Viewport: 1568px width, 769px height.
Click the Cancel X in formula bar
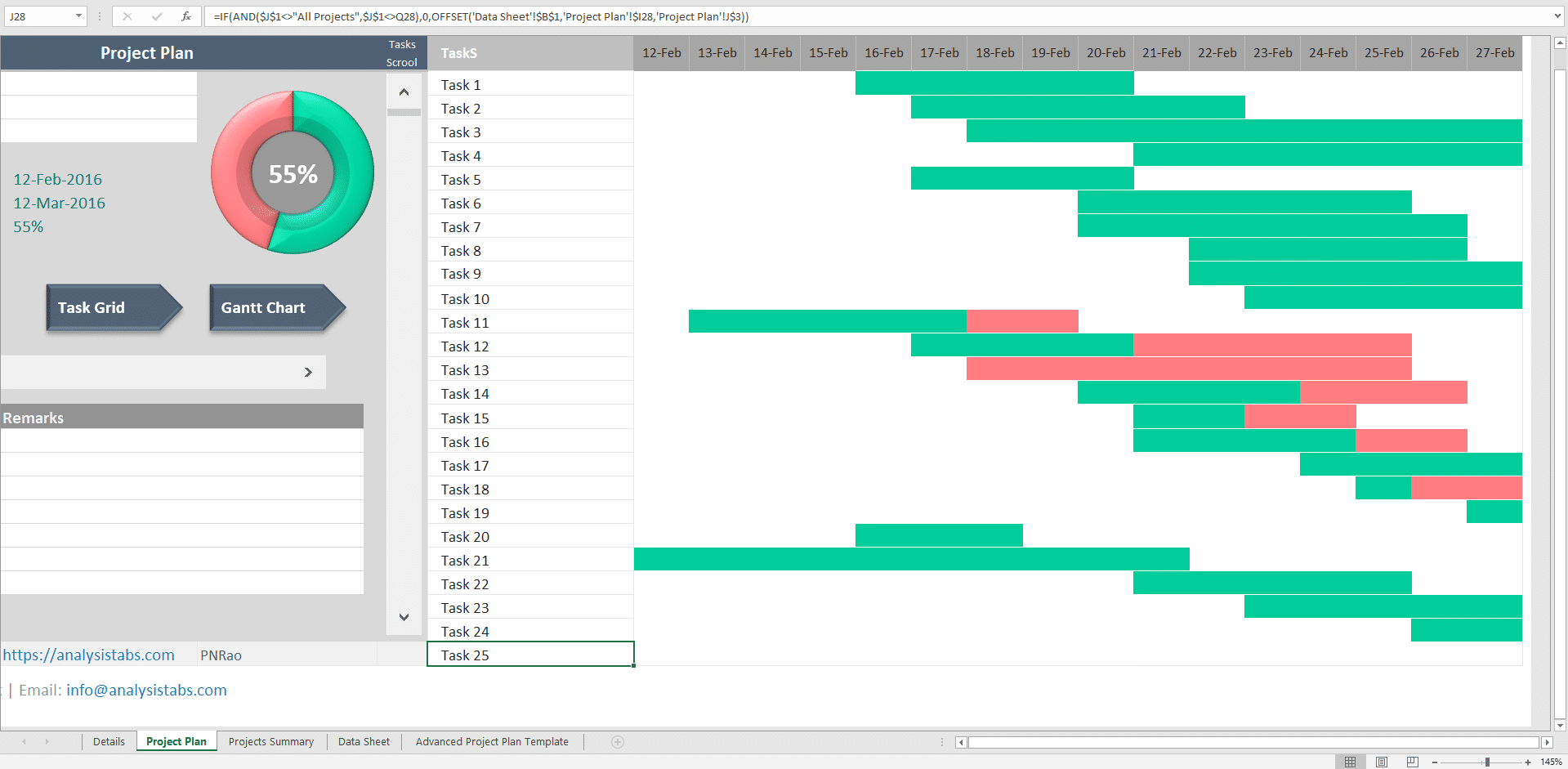127,16
